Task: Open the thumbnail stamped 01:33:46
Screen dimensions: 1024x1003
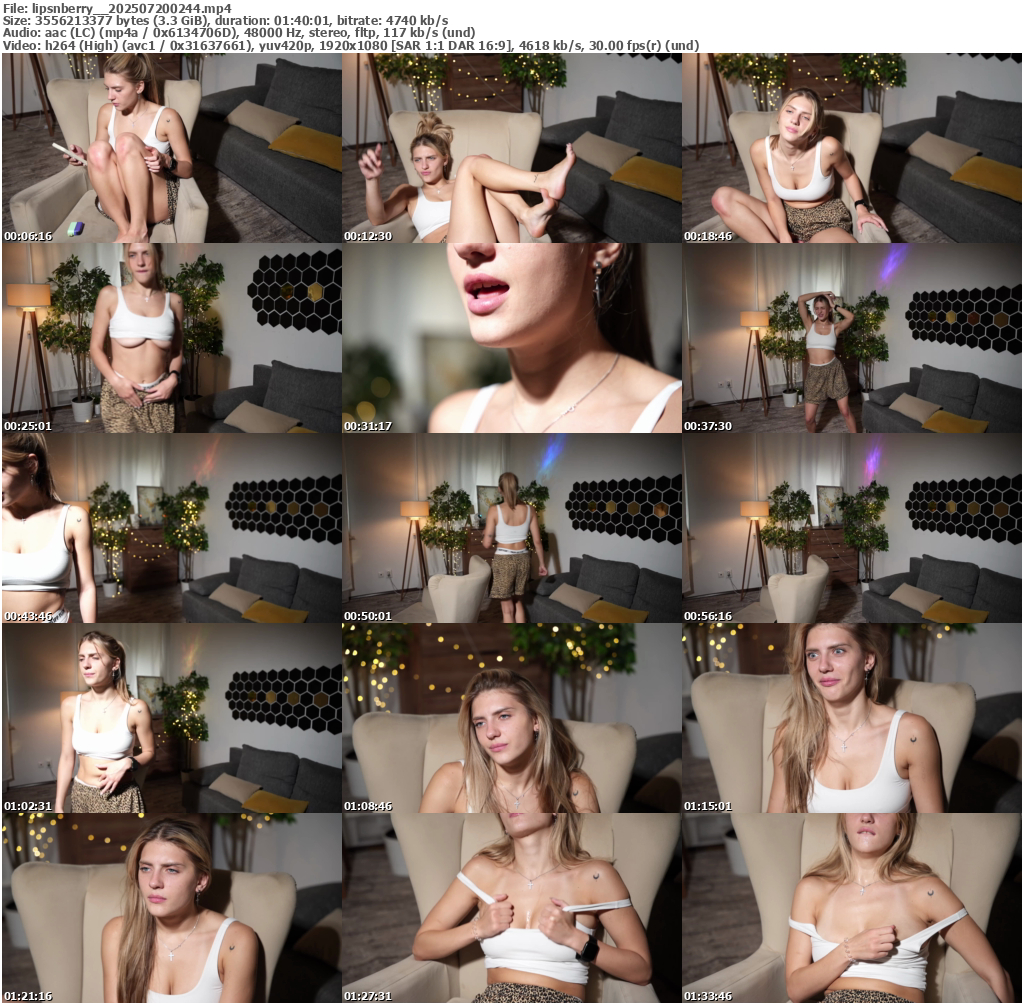Action: tap(852, 908)
